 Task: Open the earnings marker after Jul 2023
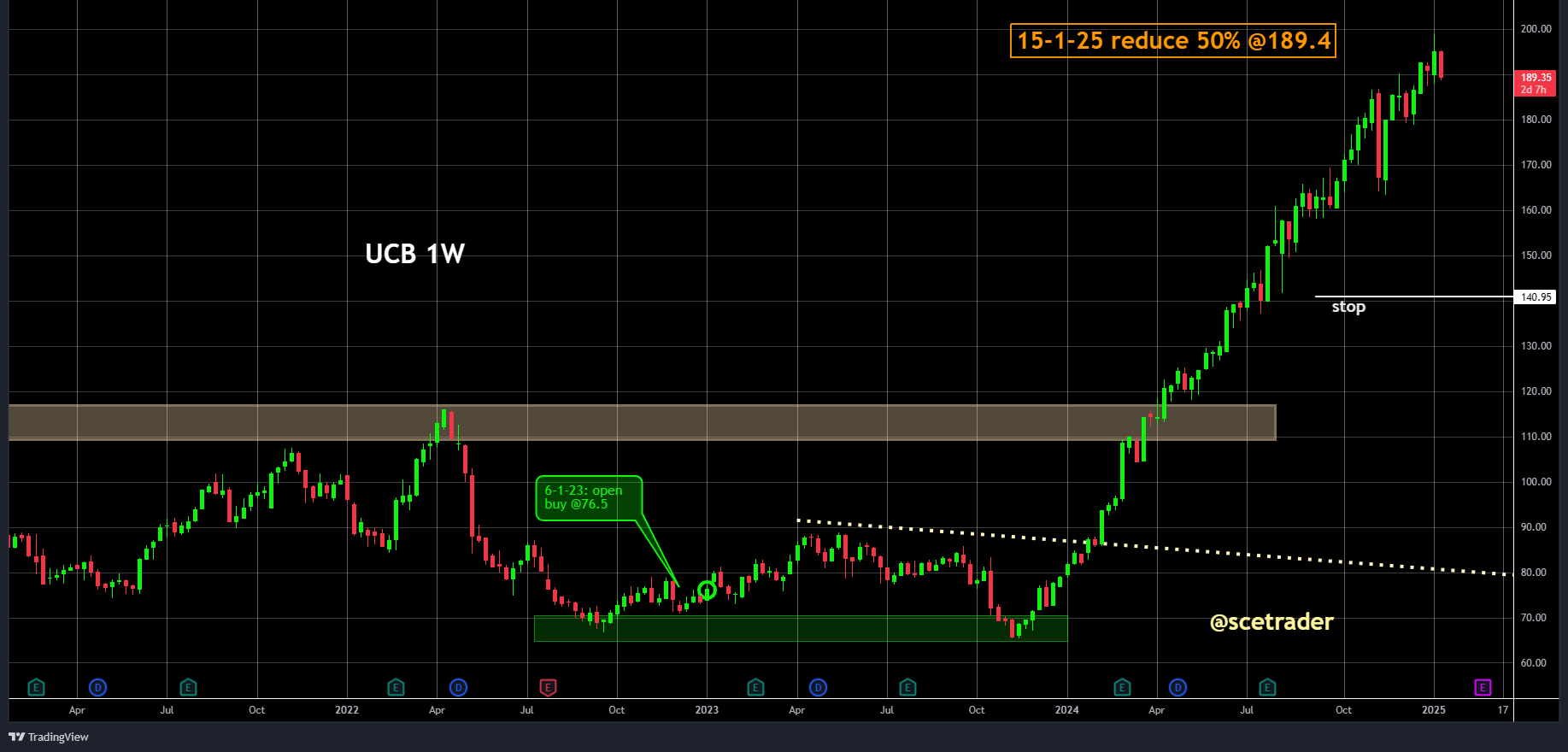908,687
